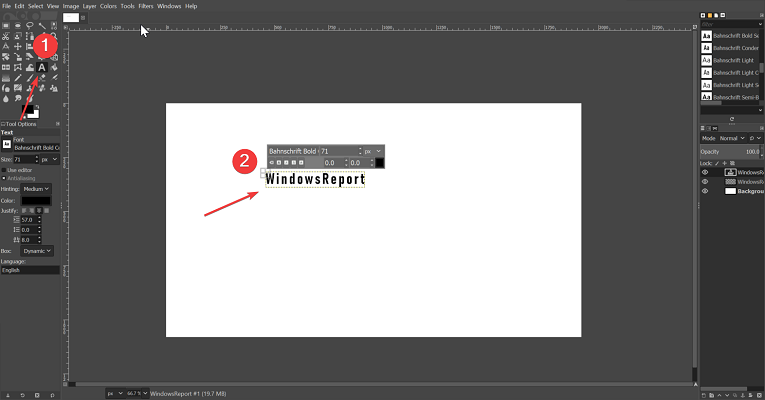Hide the second WindowsReport layer

[x=705, y=181]
